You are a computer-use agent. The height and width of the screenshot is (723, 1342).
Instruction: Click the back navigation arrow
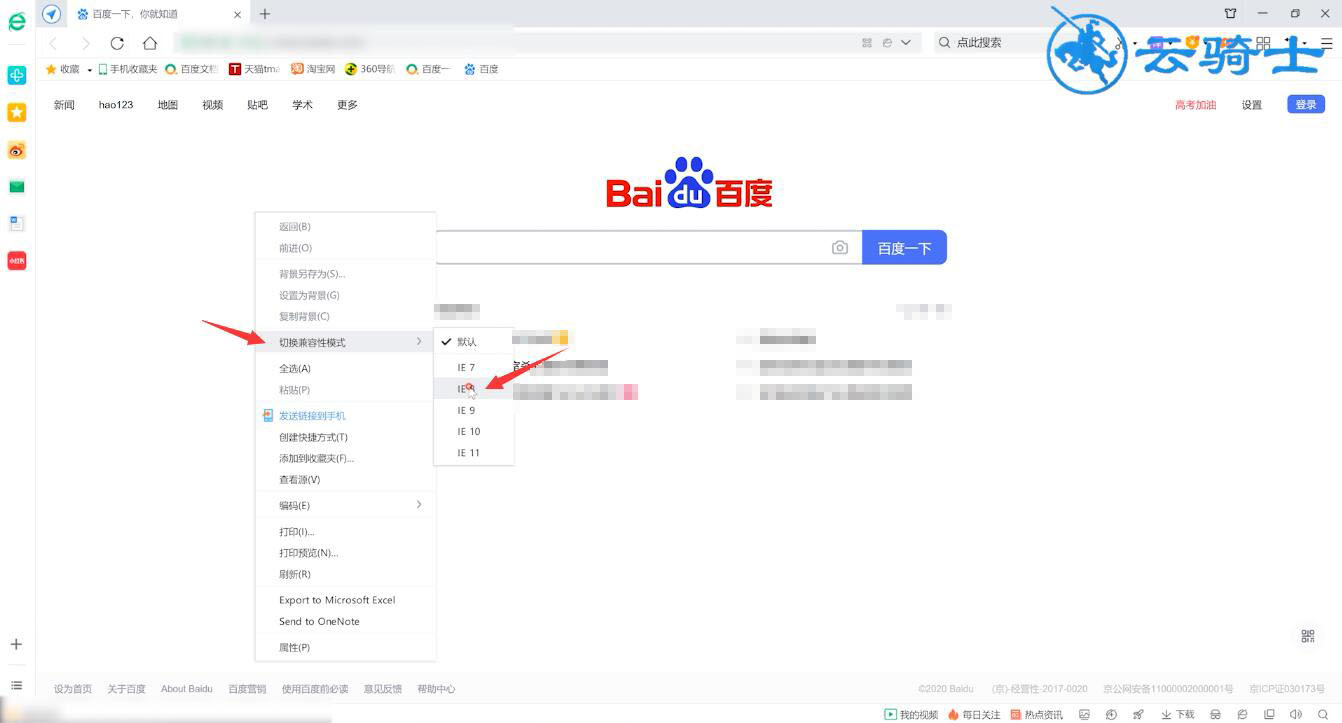(53, 43)
